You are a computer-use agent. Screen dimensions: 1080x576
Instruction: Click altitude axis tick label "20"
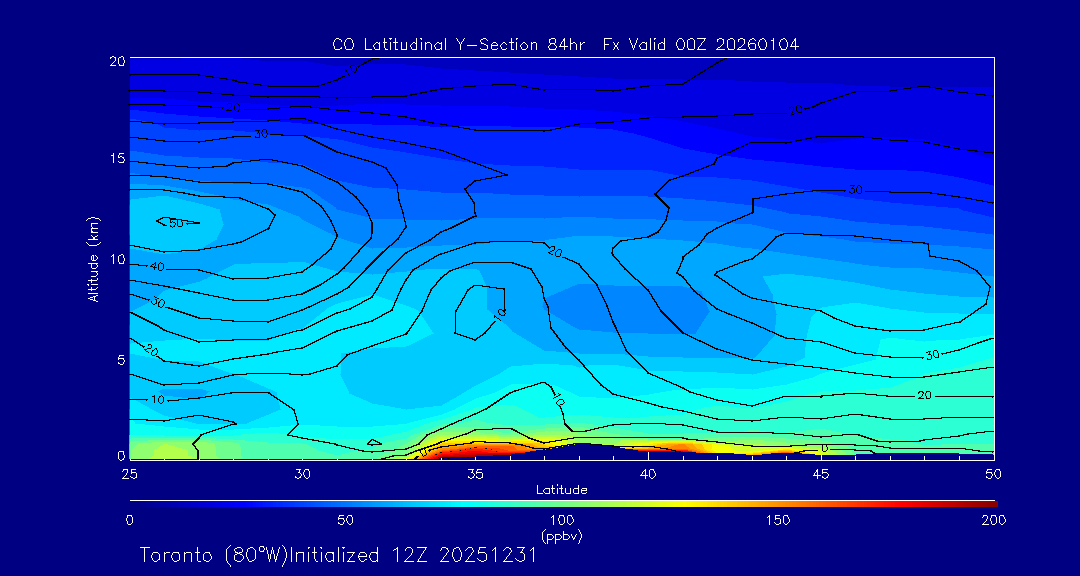point(117,60)
